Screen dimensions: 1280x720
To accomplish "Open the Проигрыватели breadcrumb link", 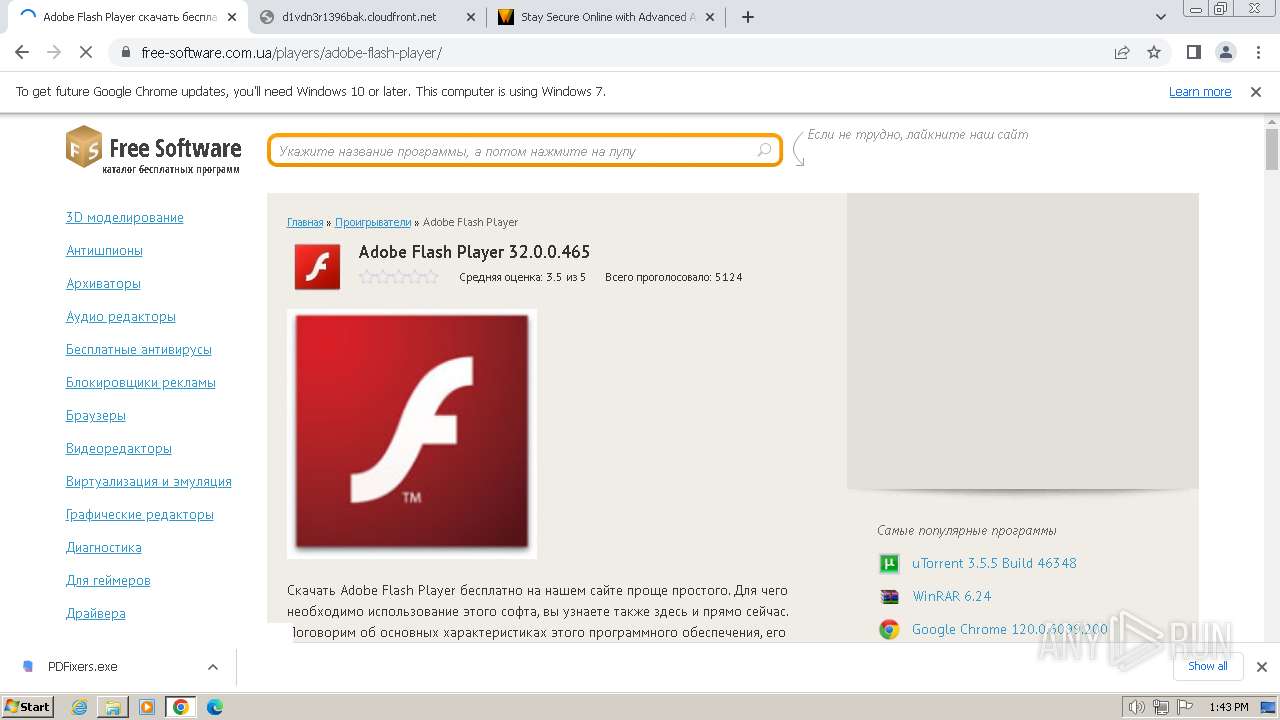I will pyautogui.click(x=373, y=222).
